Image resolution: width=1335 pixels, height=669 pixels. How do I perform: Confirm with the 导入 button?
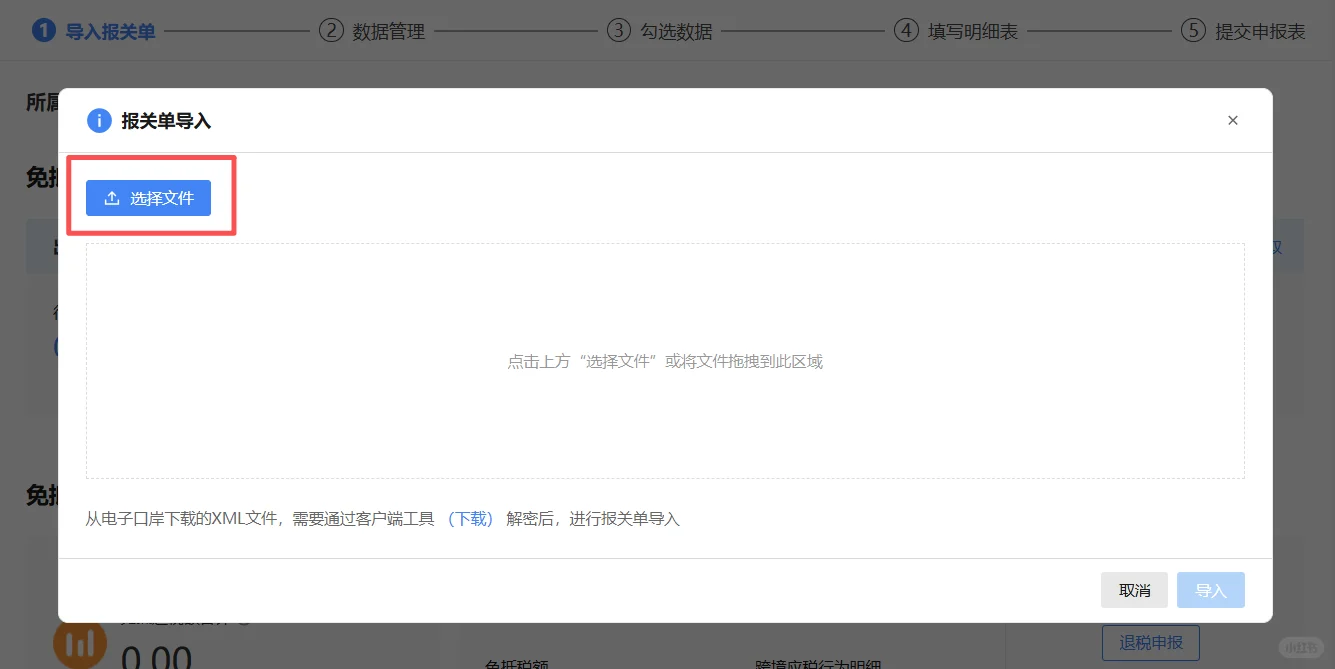1210,590
